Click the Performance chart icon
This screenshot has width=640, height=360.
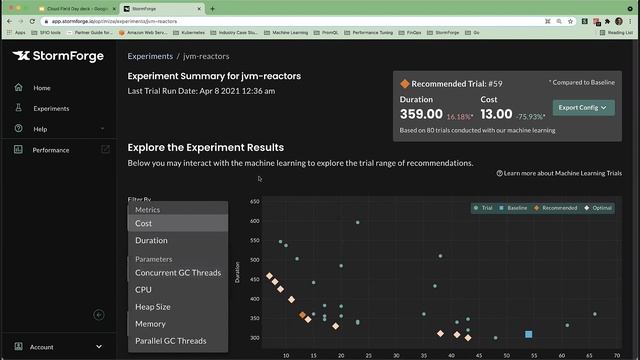click(x=18, y=149)
